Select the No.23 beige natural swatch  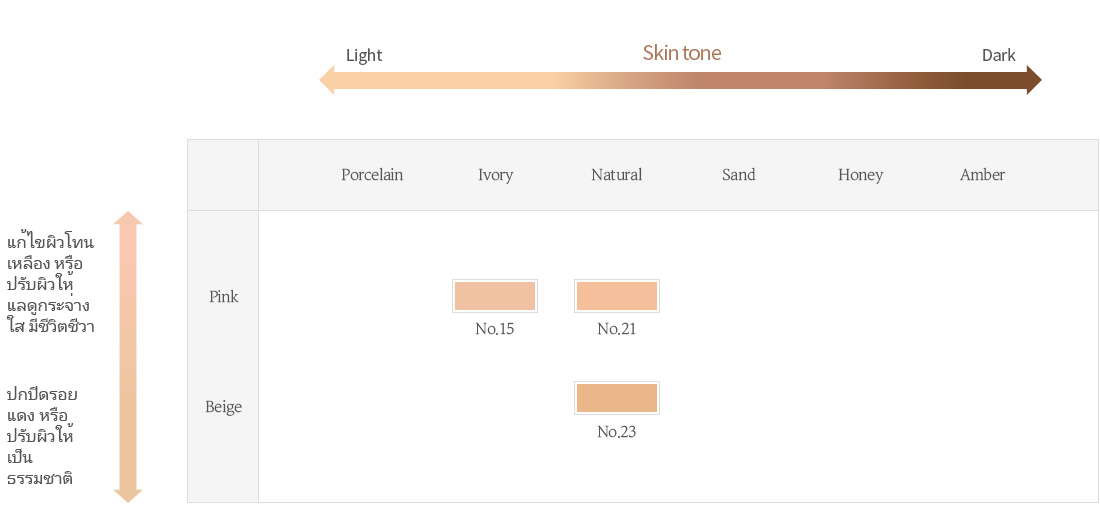click(617, 398)
